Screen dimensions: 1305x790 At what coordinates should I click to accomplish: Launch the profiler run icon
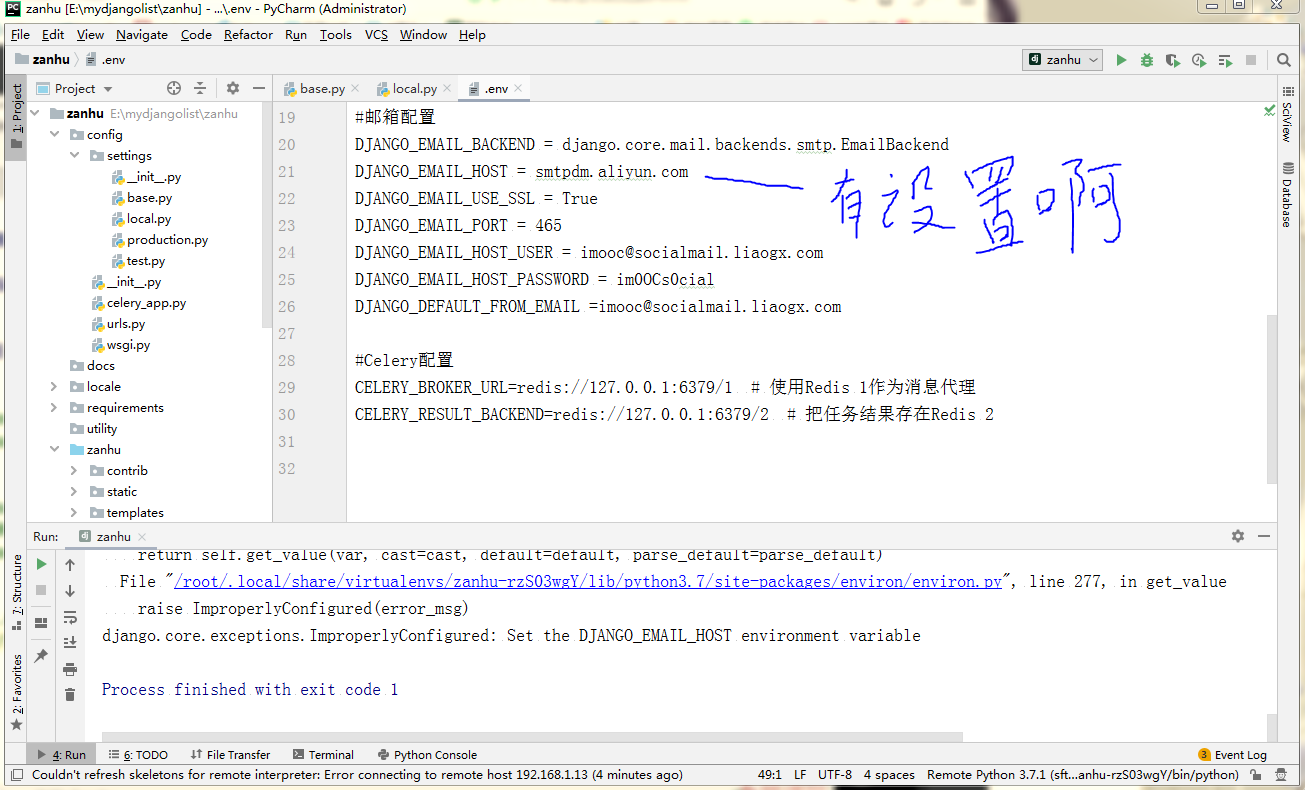pos(1199,60)
